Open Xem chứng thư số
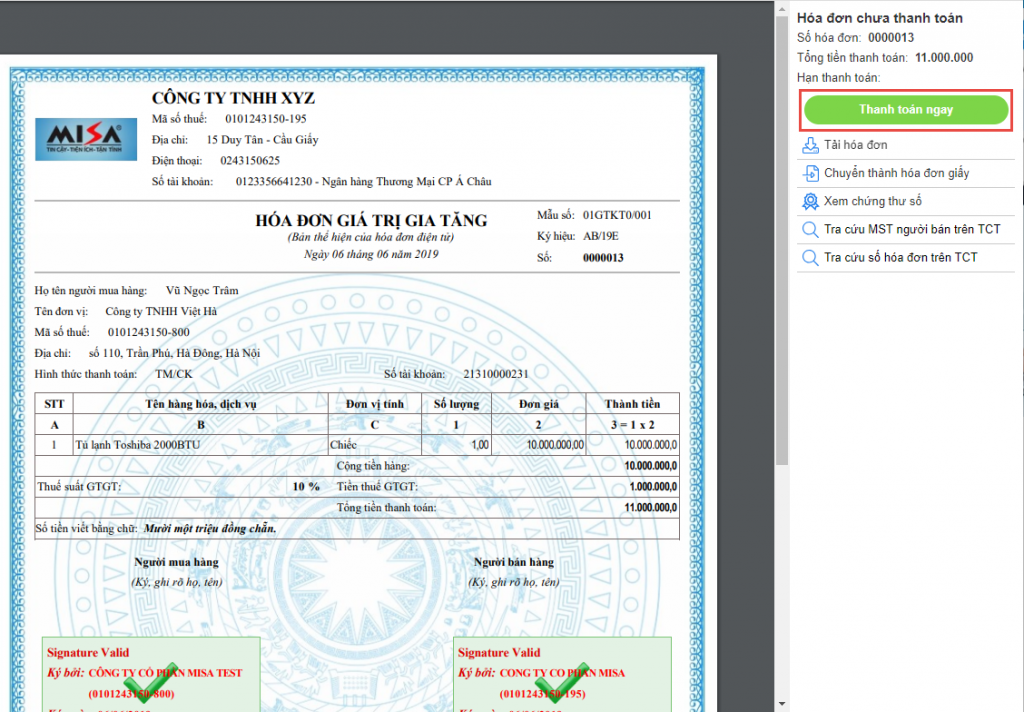Image resolution: width=1024 pixels, height=712 pixels. (x=872, y=201)
